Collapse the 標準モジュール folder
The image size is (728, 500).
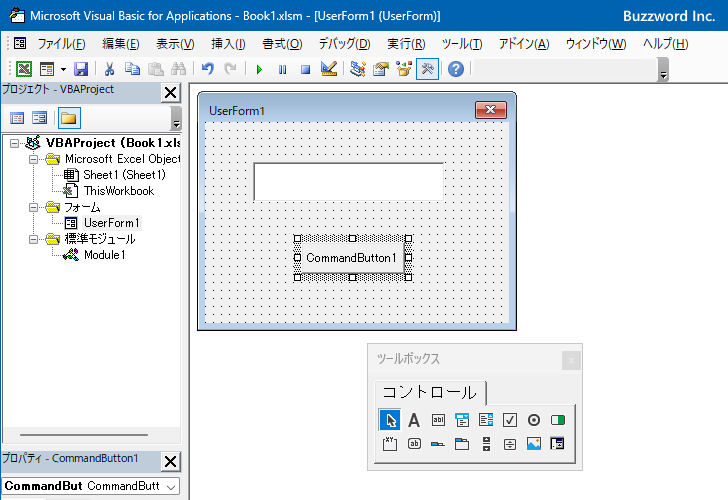pyautogui.click(x=33, y=239)
